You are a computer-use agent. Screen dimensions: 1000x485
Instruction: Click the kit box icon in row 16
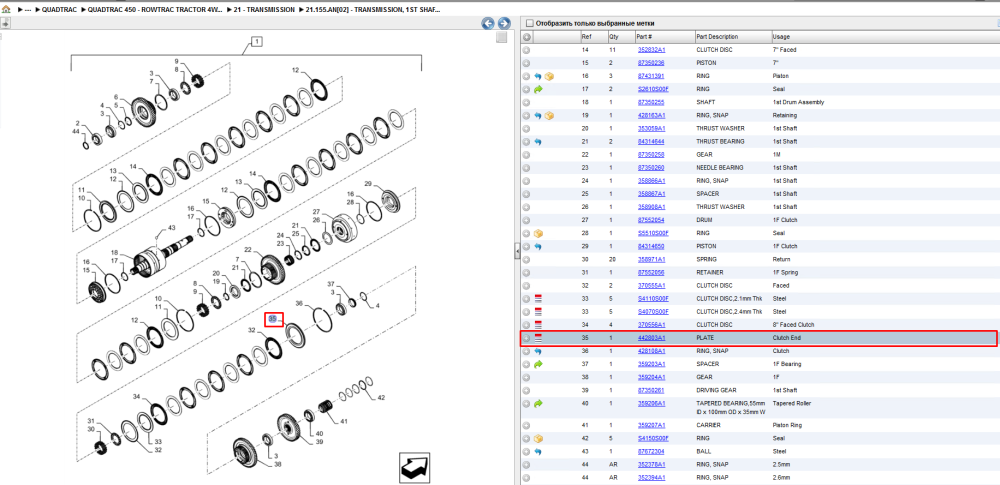[548, 76]
